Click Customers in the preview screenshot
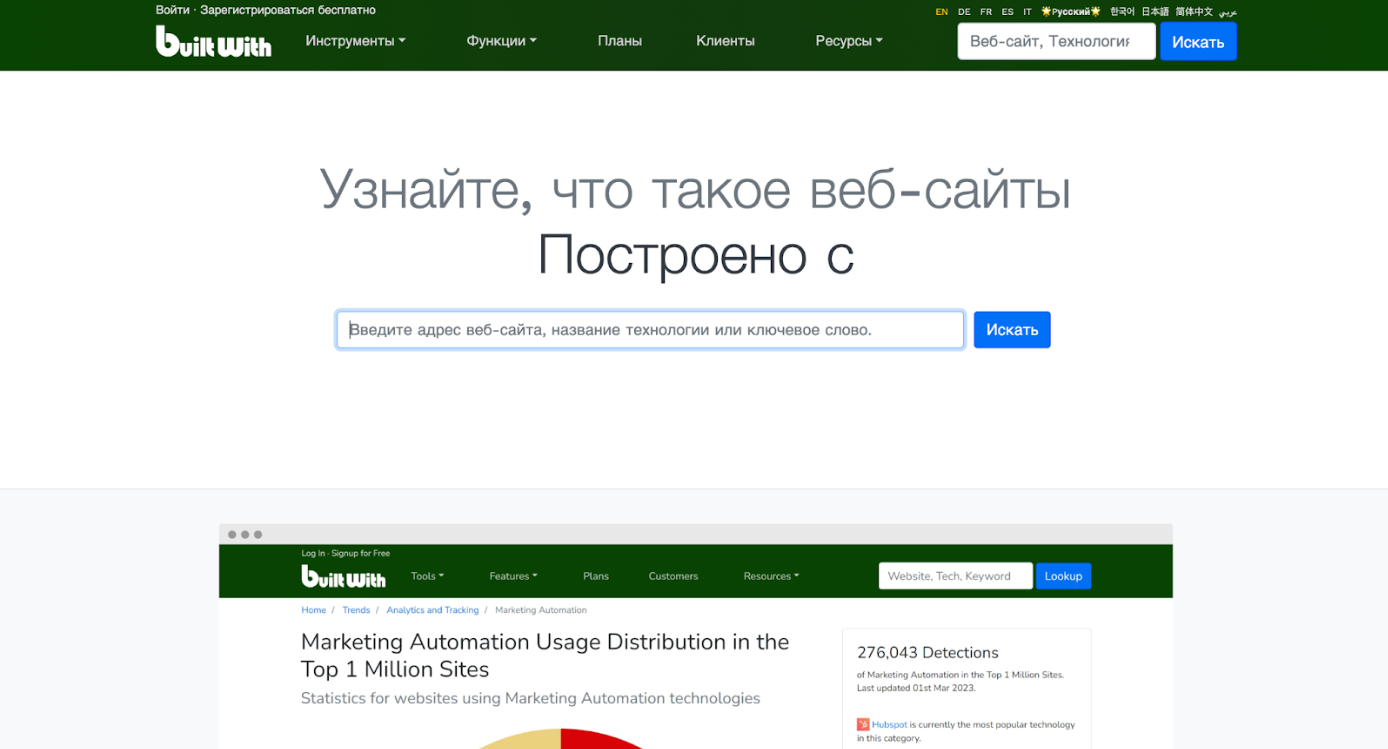The image size is (1388, 749). (x=673, y=576)
